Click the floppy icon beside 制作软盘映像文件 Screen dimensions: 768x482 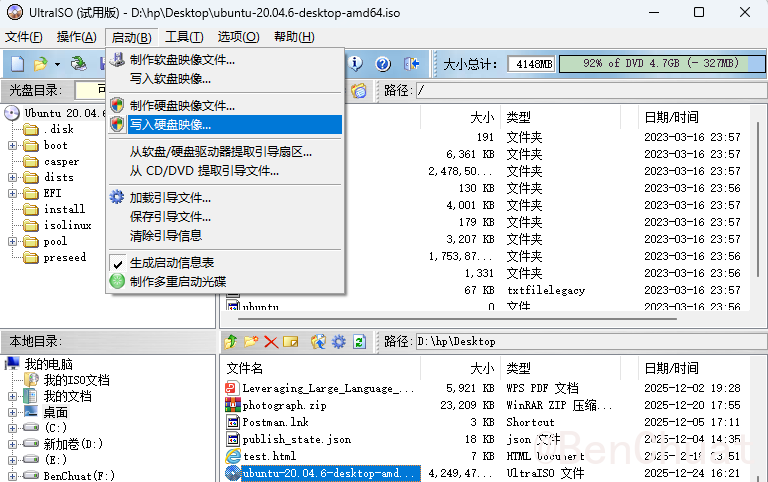tap(117, 60)
